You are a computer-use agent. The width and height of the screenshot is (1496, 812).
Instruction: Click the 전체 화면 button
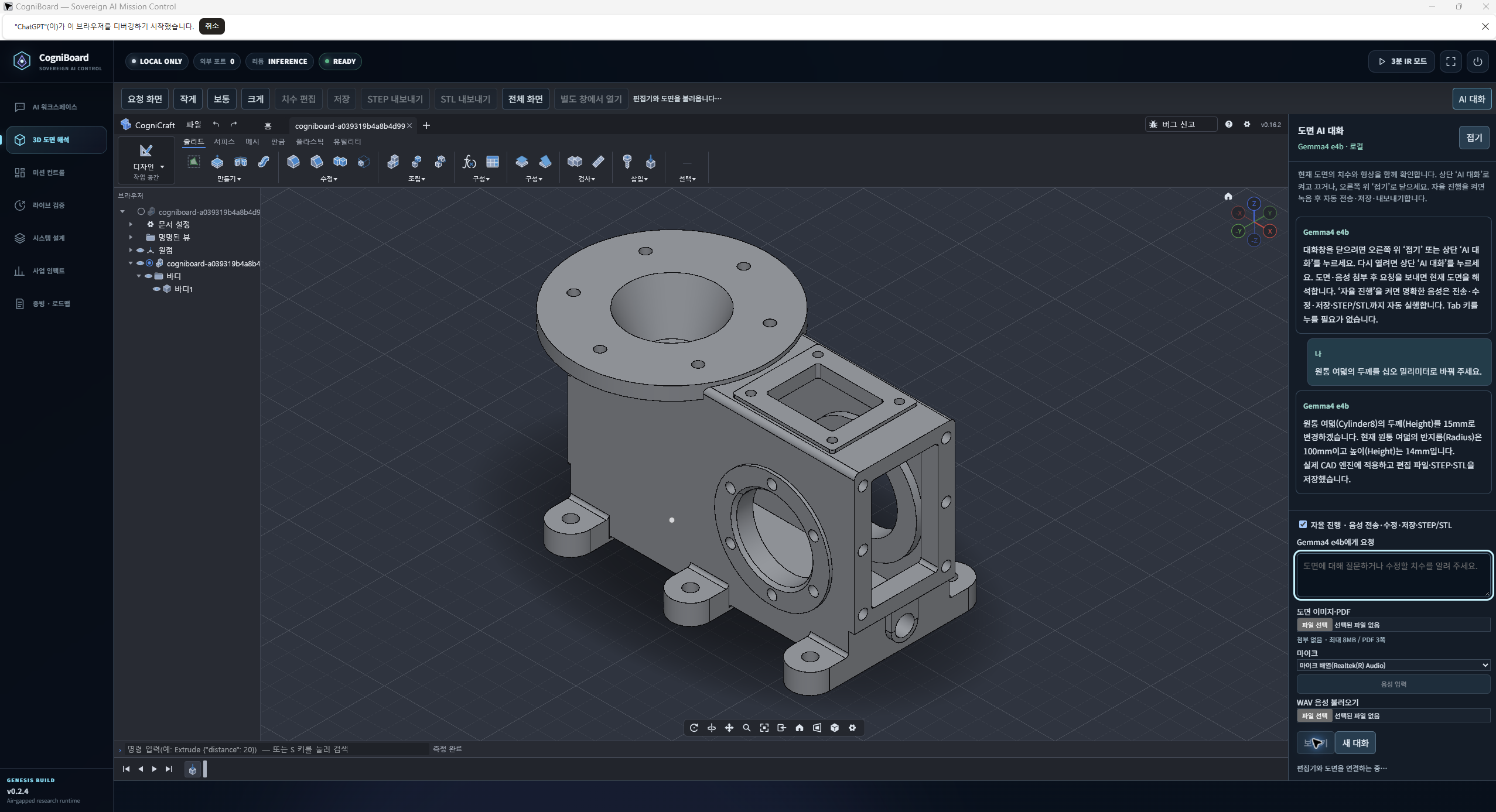[x=525, y=99]
